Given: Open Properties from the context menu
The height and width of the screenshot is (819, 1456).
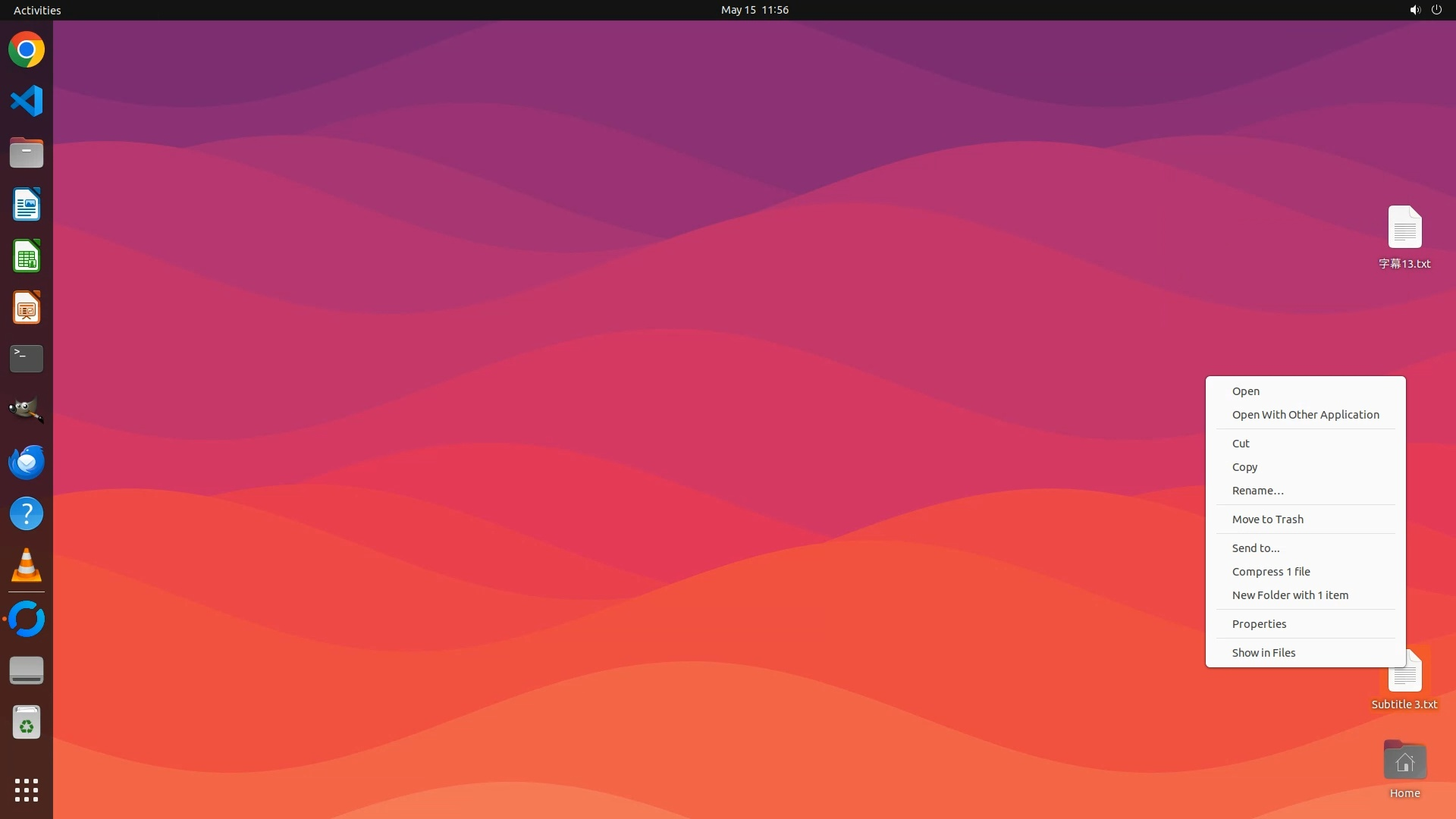Looking at the screenshot, I should (x=1259, y=624).
